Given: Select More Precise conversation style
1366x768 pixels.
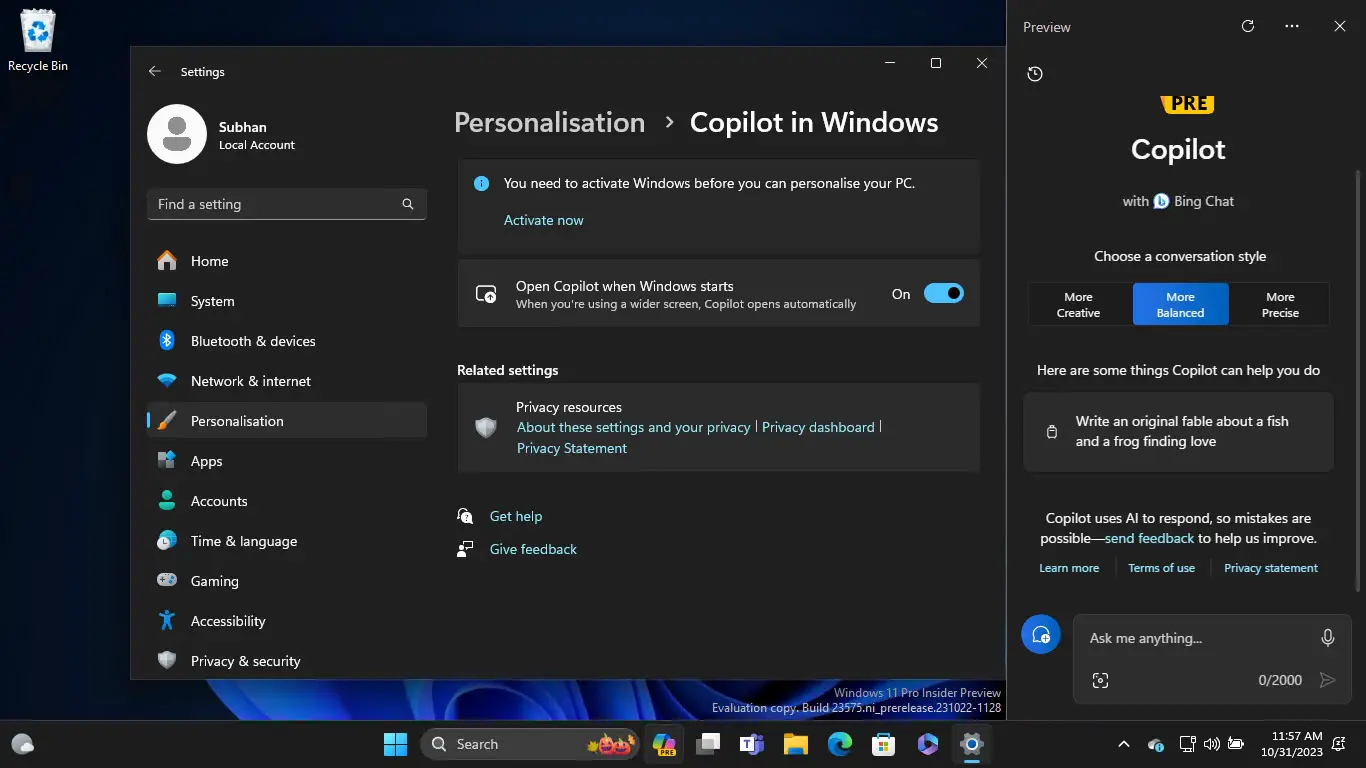Looking at the screenshot, I should tap(1280, 305).
